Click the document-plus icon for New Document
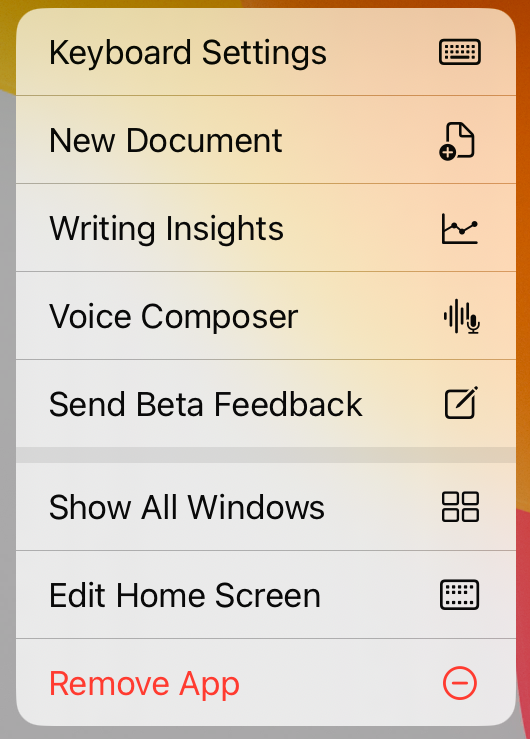530x739 pixels. pos(457,141)
